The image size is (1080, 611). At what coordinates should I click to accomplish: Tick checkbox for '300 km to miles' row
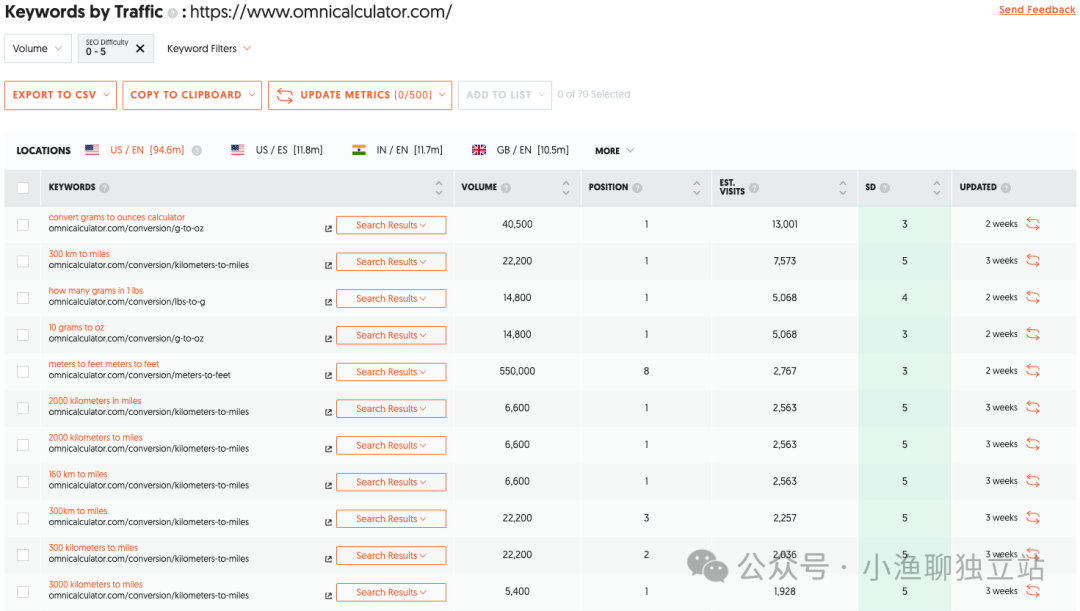(23, 261)
